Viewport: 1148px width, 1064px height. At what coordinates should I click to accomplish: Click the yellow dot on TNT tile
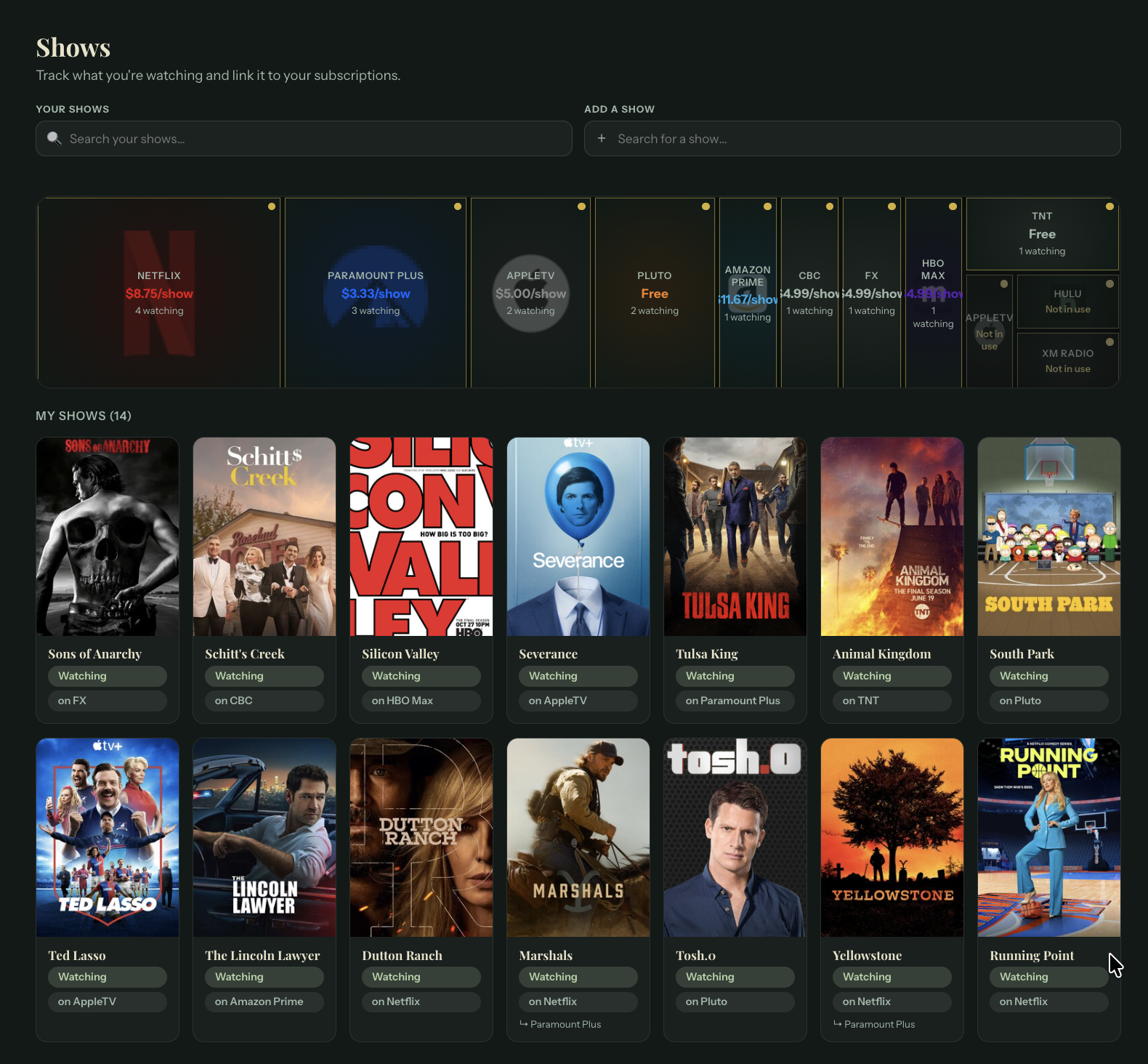(1109, 206)
